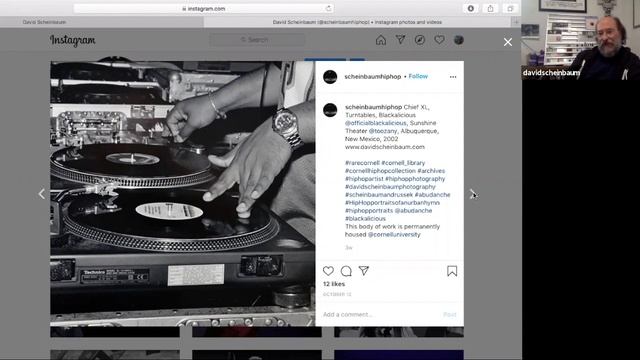Click scheinbaumhiphop avatar in post header
640x360 pixels.
coord(330,77)
